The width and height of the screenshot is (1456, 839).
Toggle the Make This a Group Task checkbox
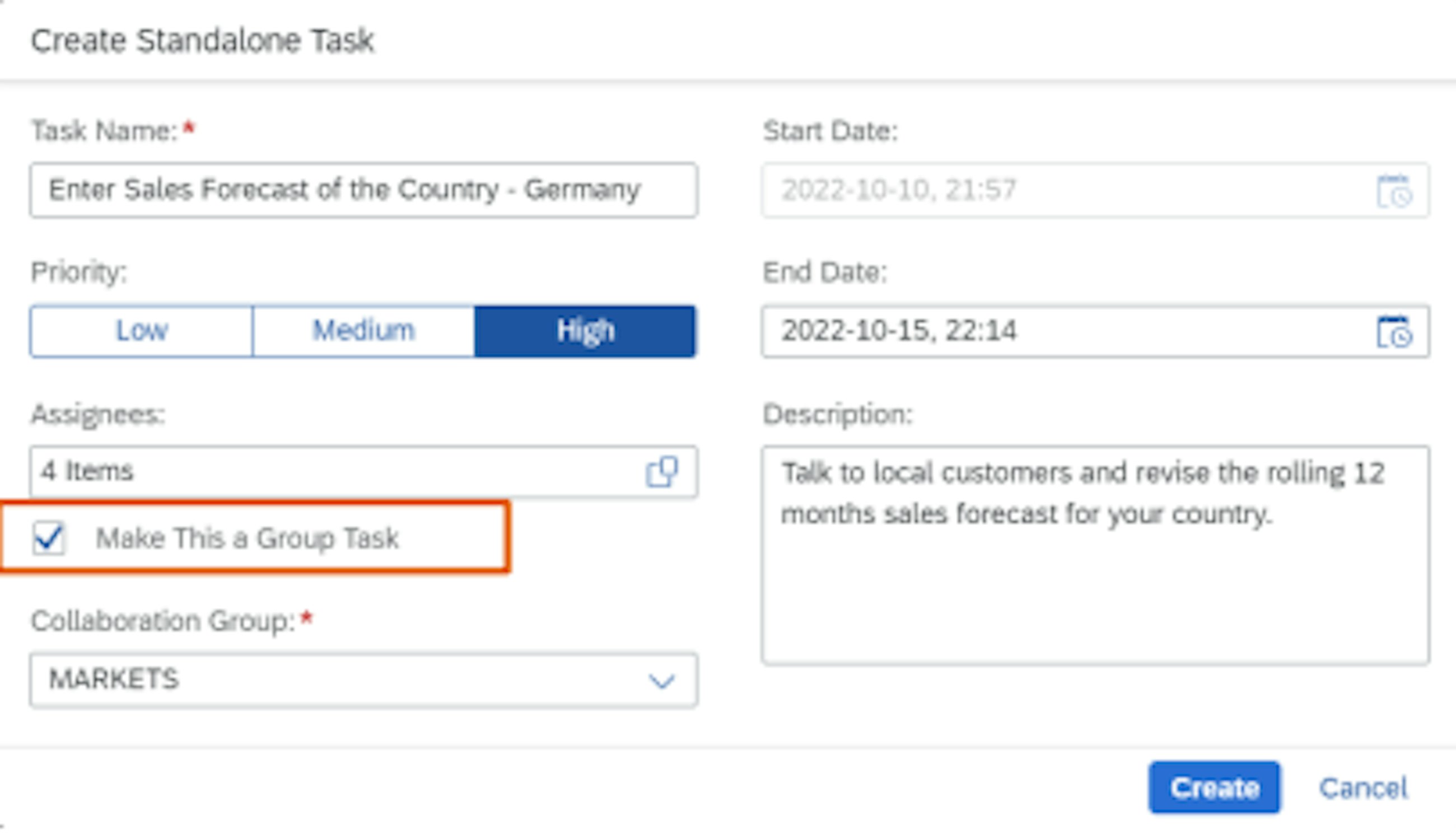pos(49,538)
